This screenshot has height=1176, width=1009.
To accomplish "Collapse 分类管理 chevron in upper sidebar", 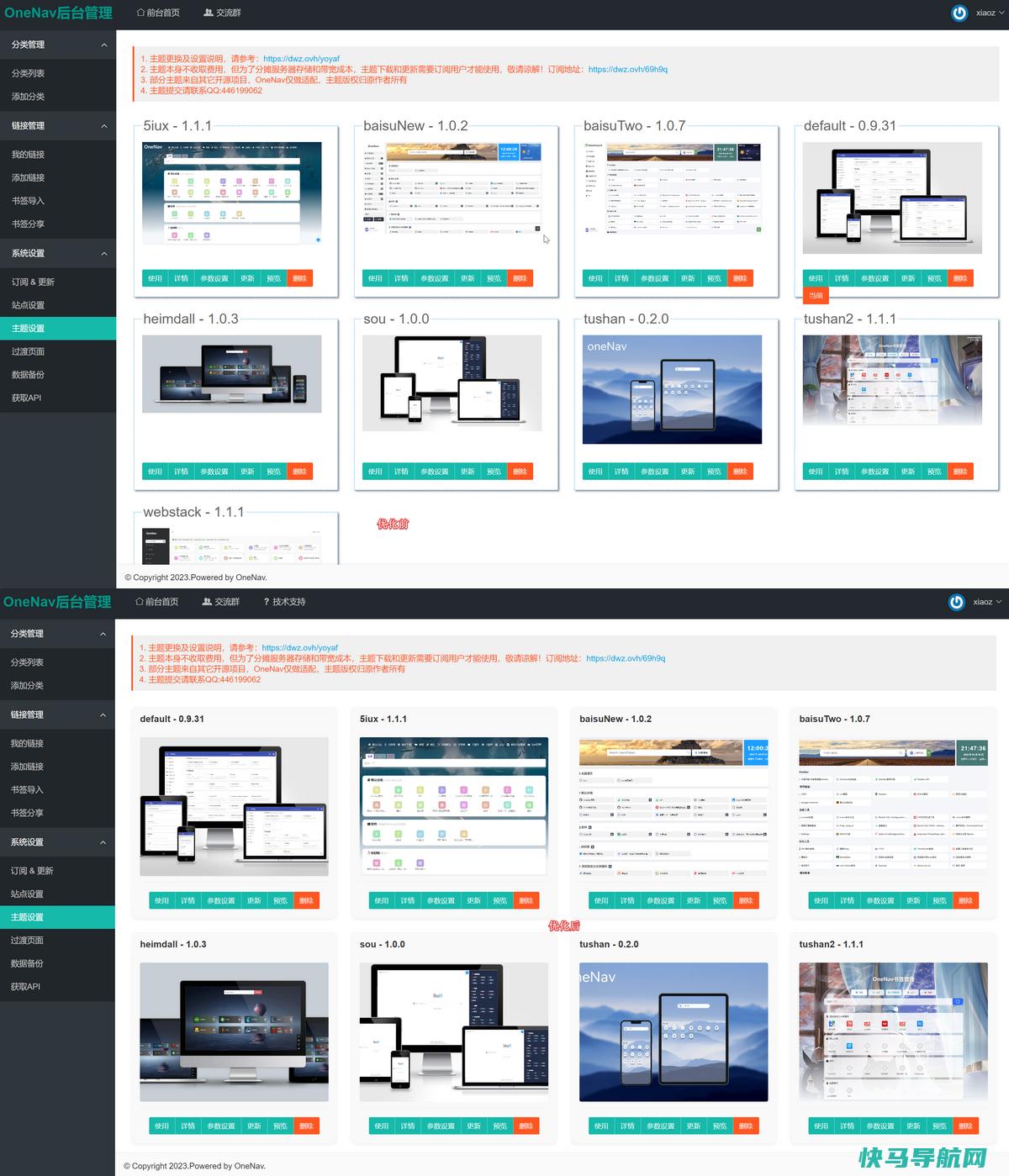I will click(104, 45).
